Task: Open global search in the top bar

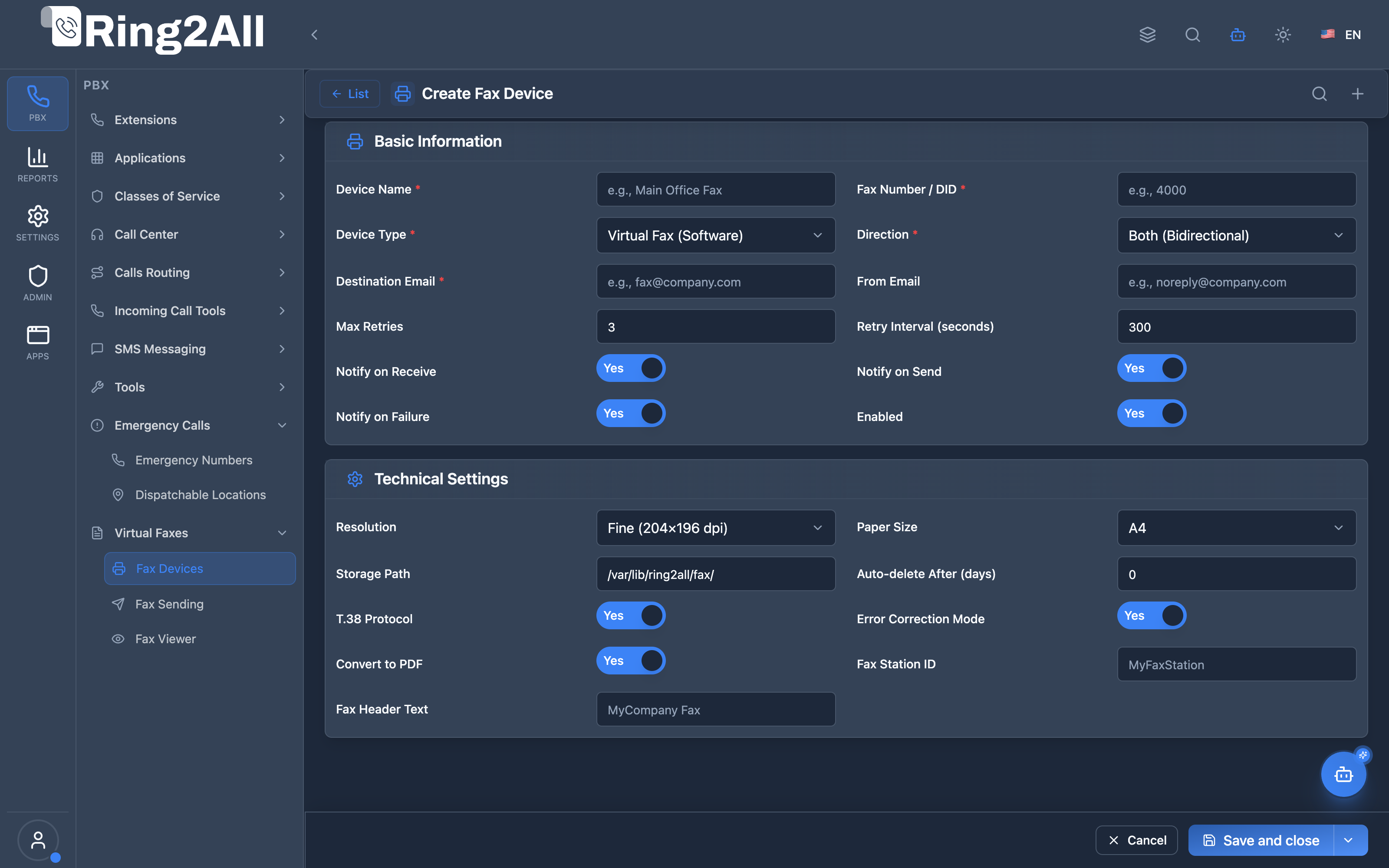Action: 1193,34
